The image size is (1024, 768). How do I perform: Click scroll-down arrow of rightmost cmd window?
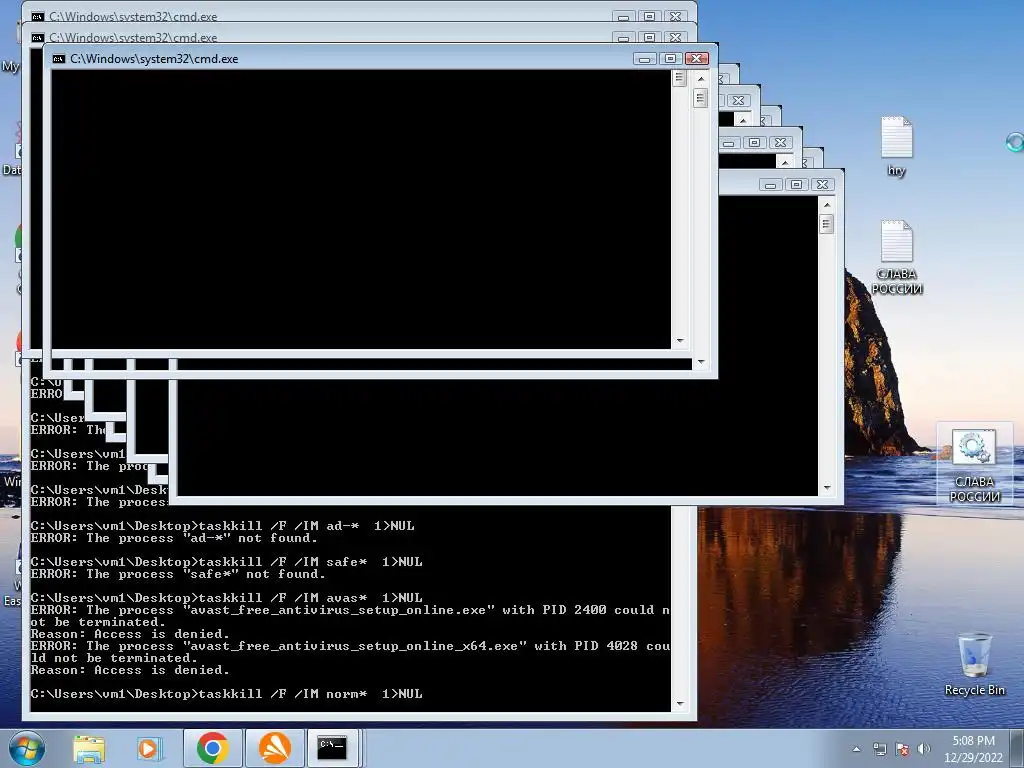[827, 487]
